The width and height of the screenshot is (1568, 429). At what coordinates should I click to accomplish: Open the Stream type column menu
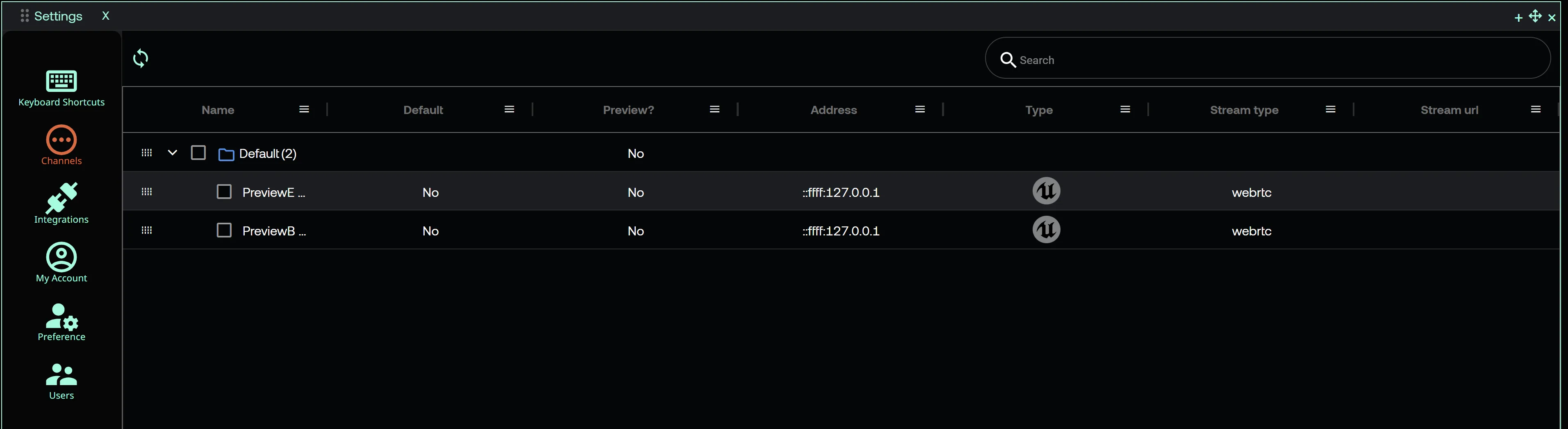[x=1330, y=110]
